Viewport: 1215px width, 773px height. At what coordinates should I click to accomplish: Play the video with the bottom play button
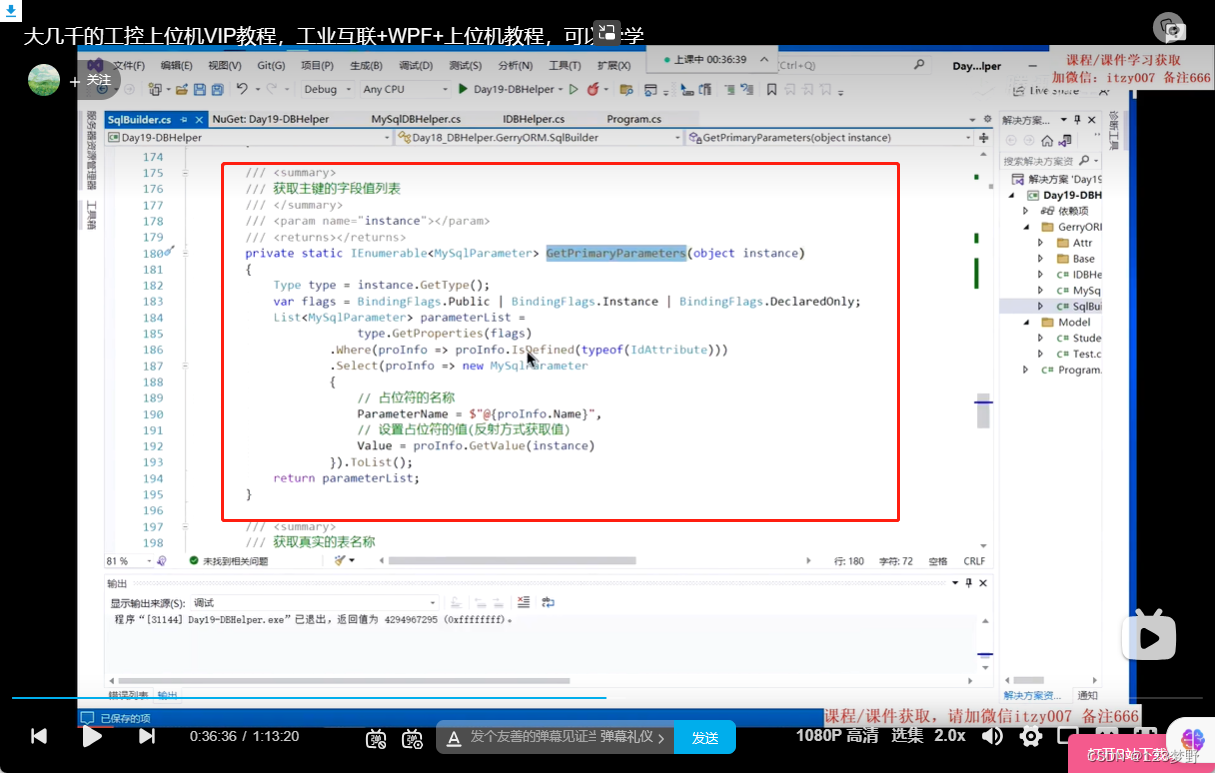[92, 736]
